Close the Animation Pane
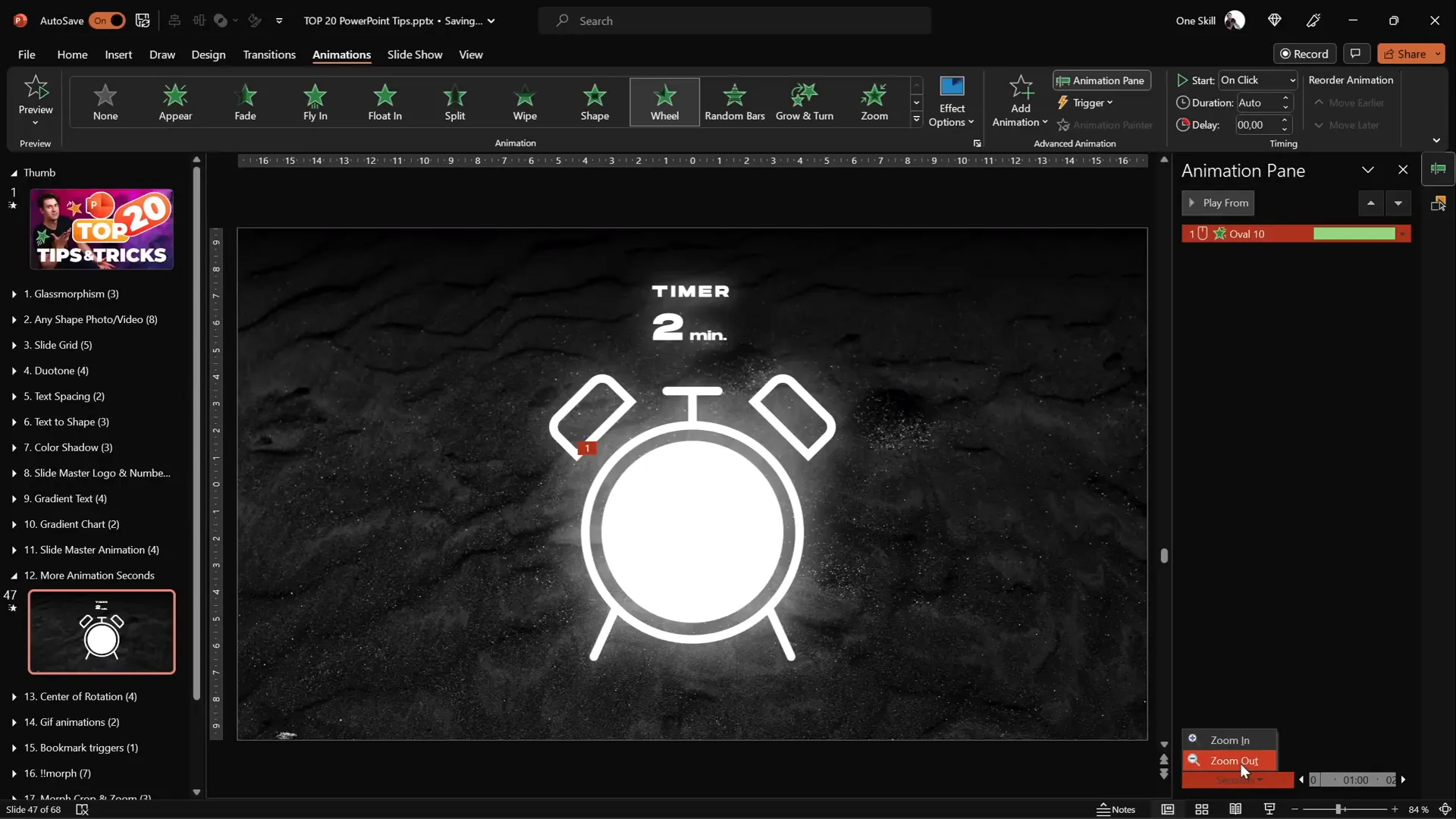The width and height of the screenshot is (1456, 819). (x=1403, y=171)
